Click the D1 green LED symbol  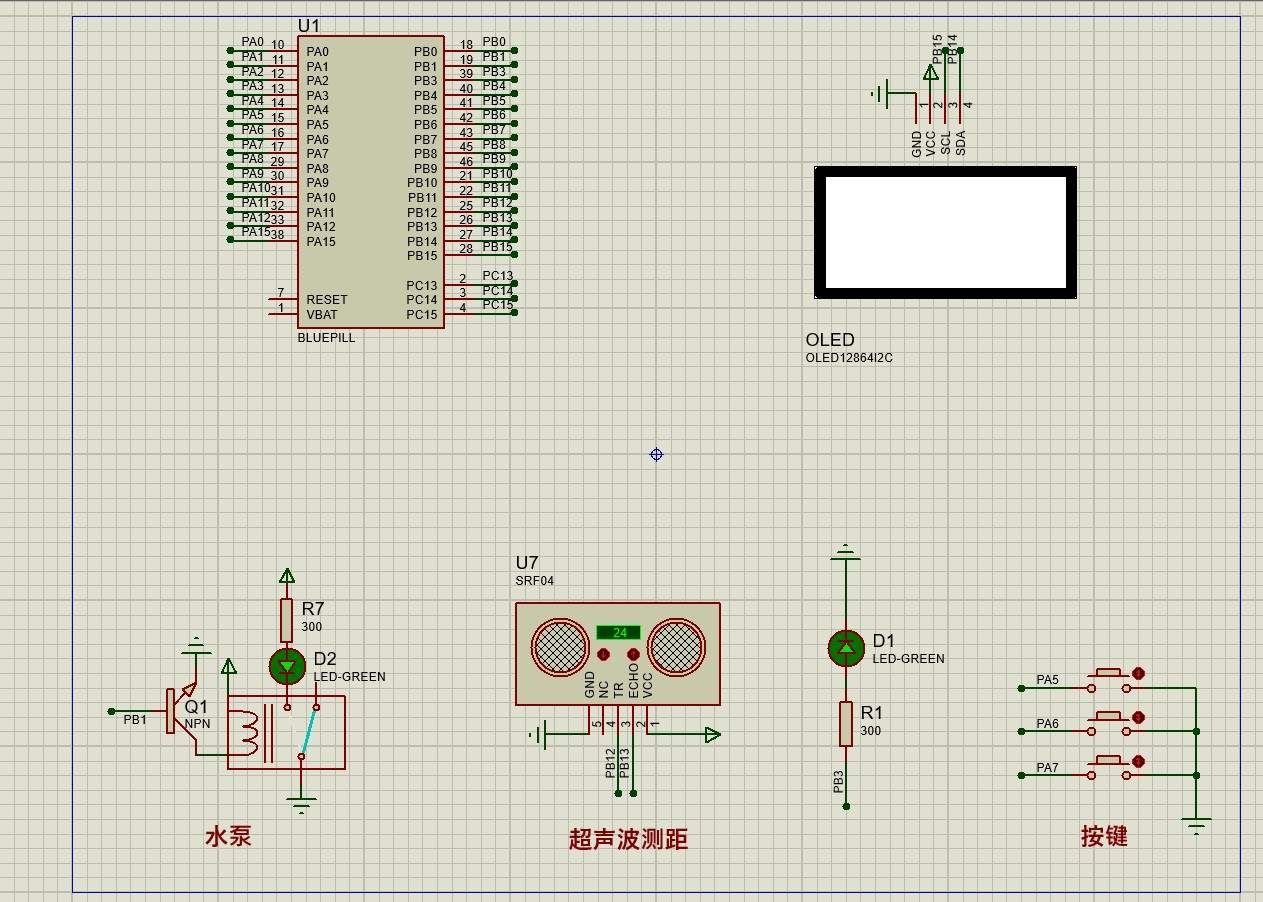click(846, 648)
